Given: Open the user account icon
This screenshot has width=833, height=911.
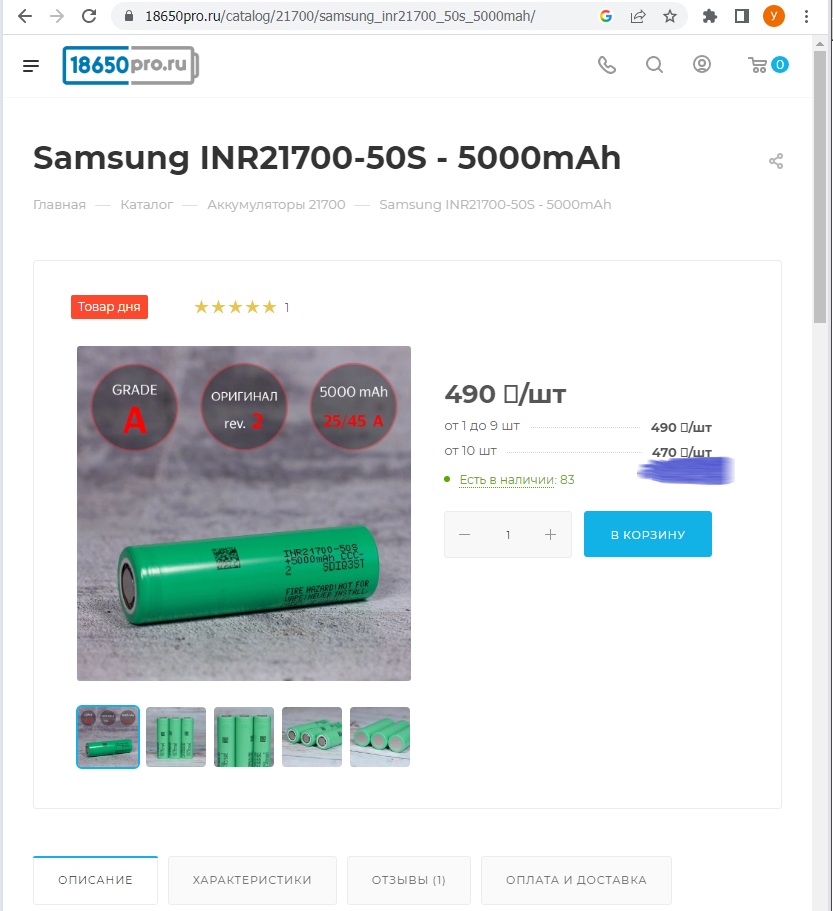Looking at the screenshot, I should click(702, 65).
